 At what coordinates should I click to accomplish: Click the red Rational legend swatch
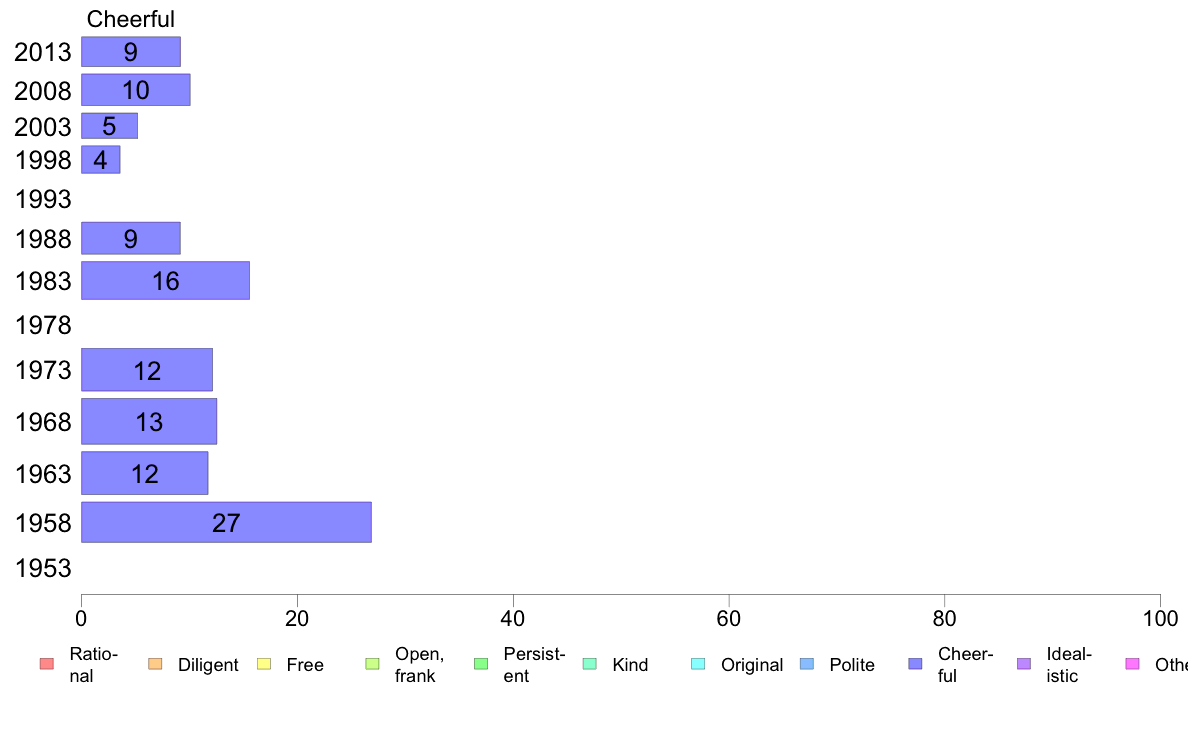tap(45, 665)
